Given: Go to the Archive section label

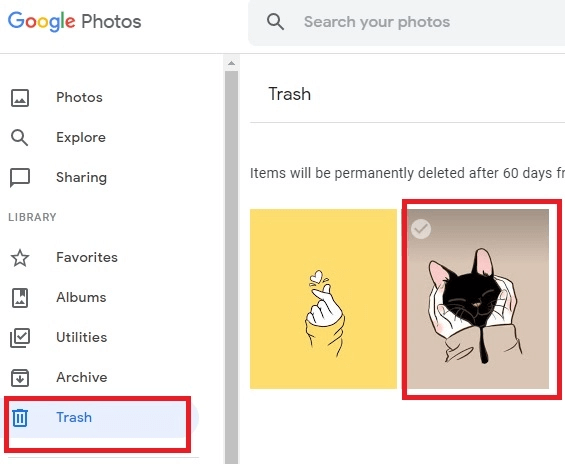Looking at the screenshot, I should click(82, 378).
